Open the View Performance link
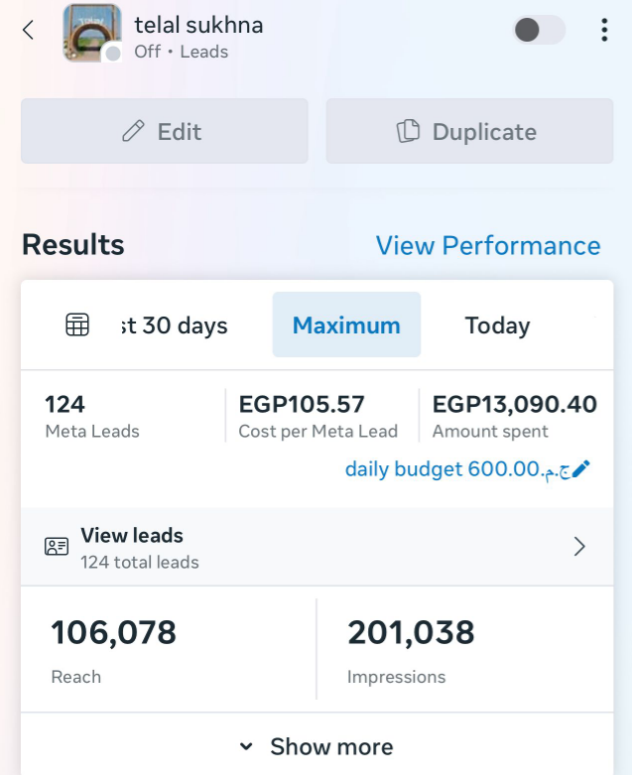Screen dimensions: 632x775 pyautogui.click(x=488, y=246)
